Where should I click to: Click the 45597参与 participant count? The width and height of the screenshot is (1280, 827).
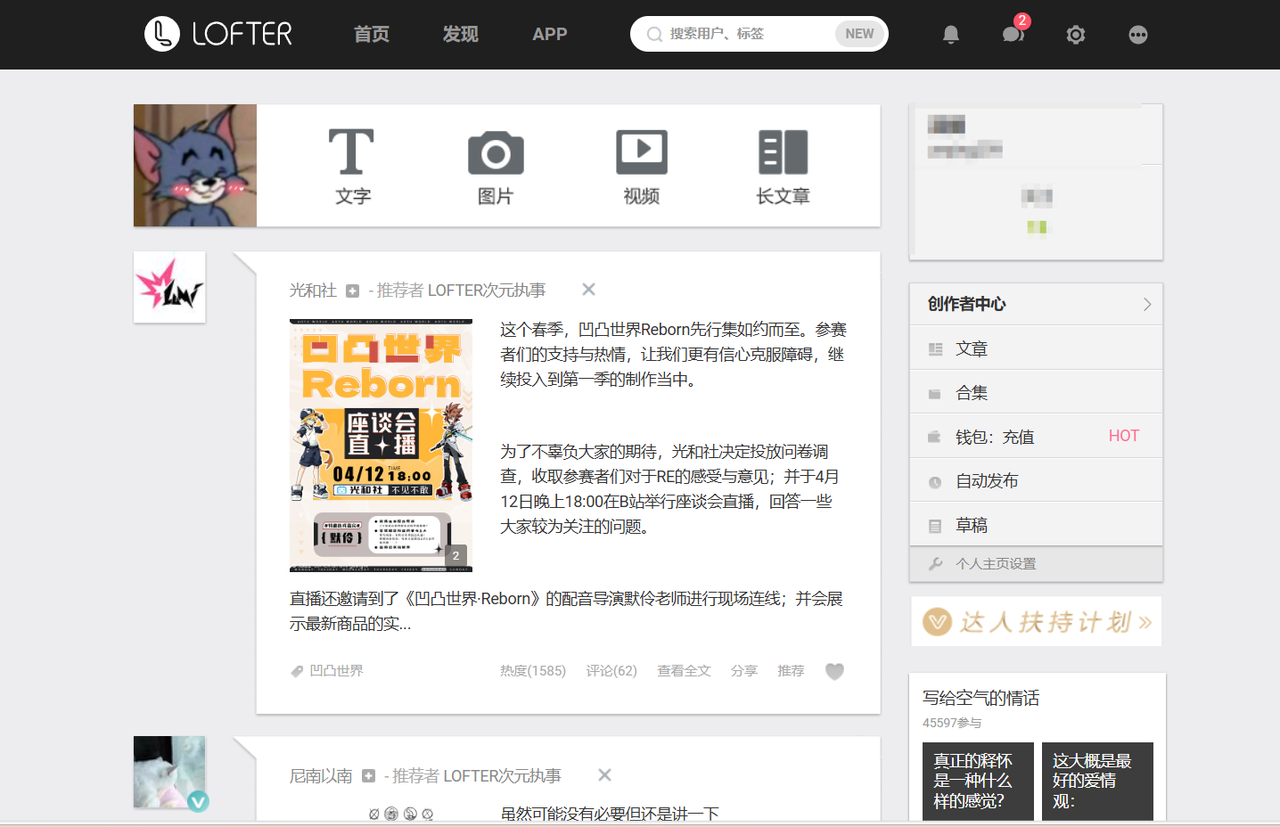pos(952,722)
